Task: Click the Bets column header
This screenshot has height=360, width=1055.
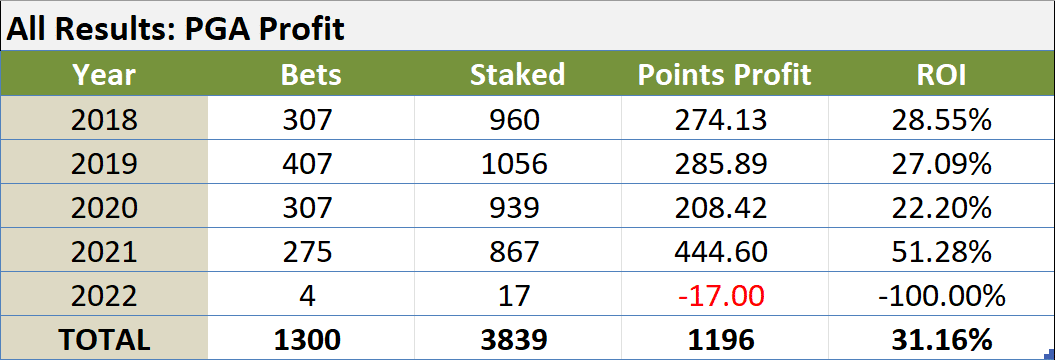Action: click(311, 75)
